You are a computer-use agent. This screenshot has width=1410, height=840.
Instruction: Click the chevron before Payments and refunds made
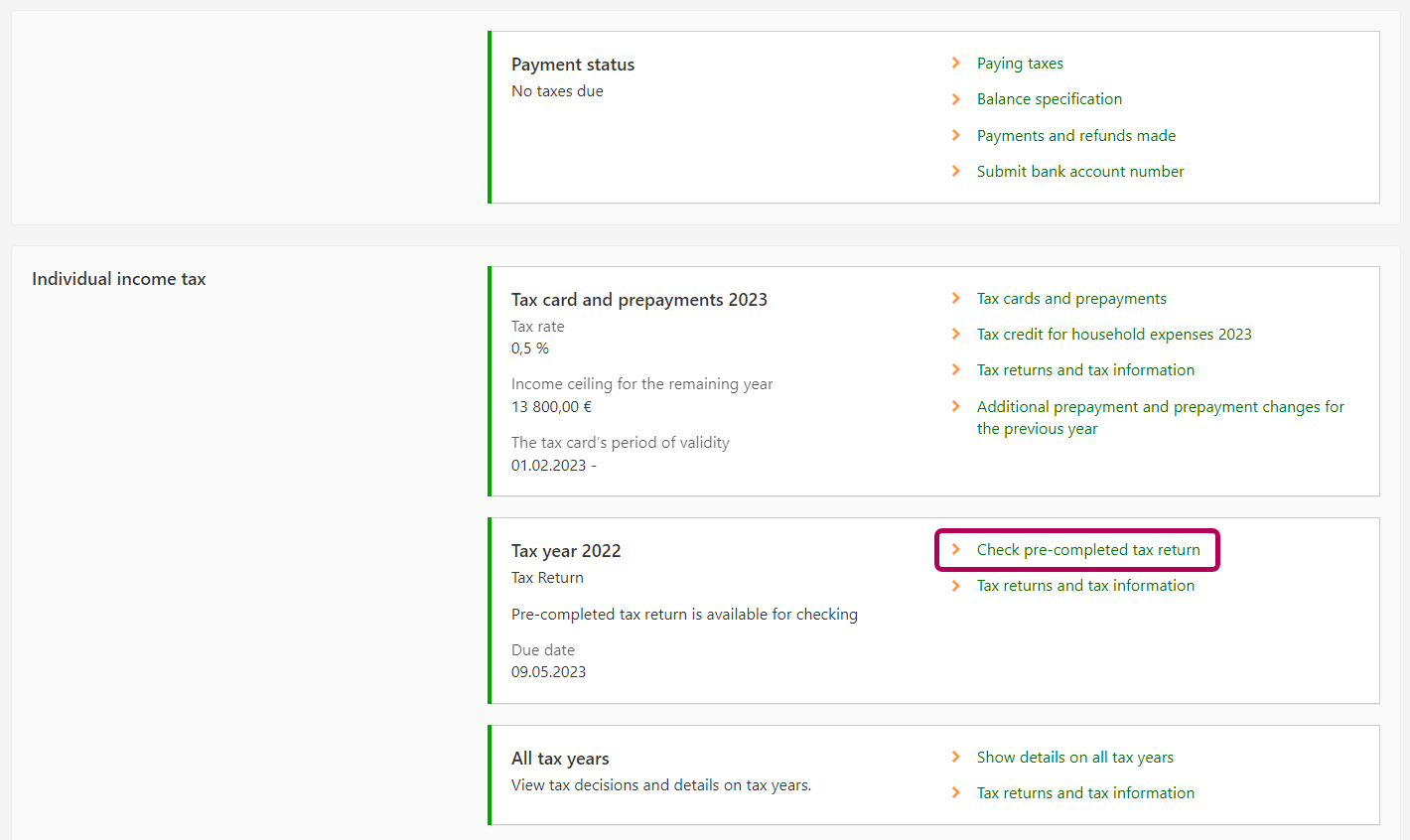[x=955, y=135]
